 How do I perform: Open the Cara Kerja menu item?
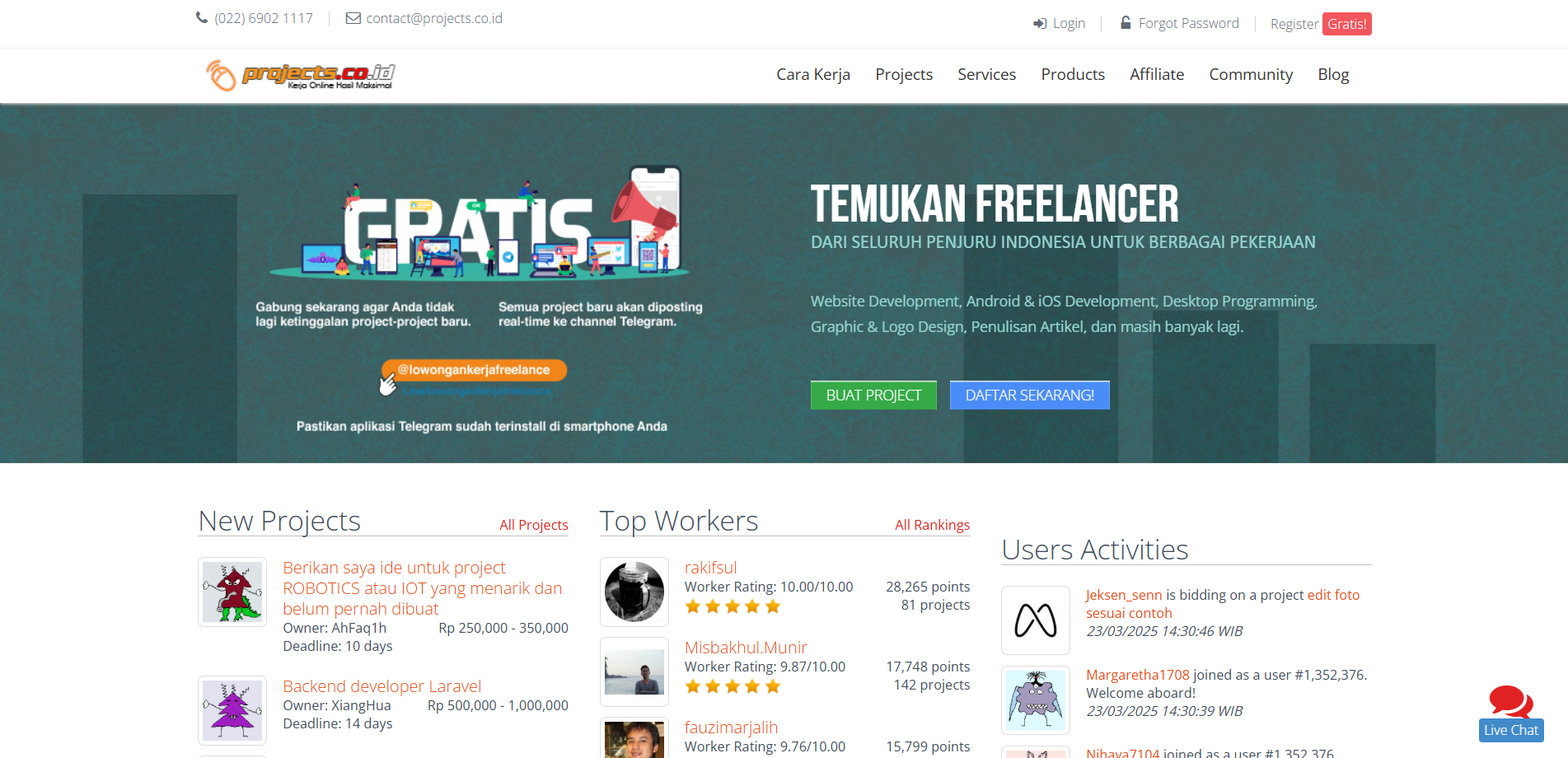[812, 74]
